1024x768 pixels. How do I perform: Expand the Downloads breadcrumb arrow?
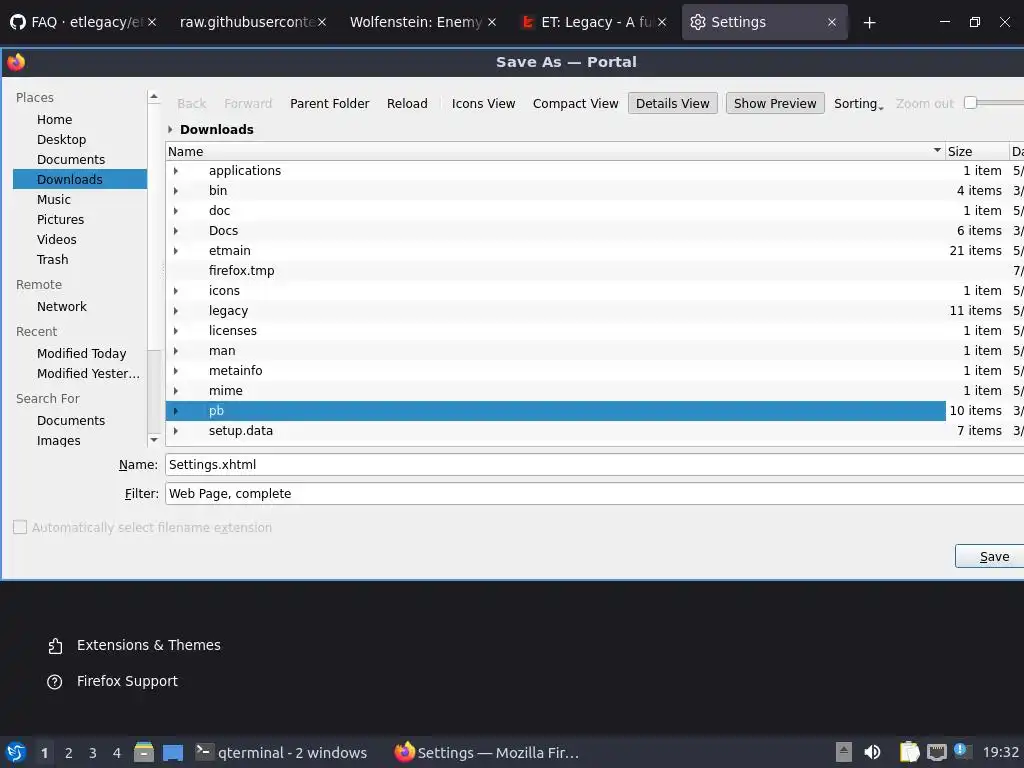(x=170, y=129)
